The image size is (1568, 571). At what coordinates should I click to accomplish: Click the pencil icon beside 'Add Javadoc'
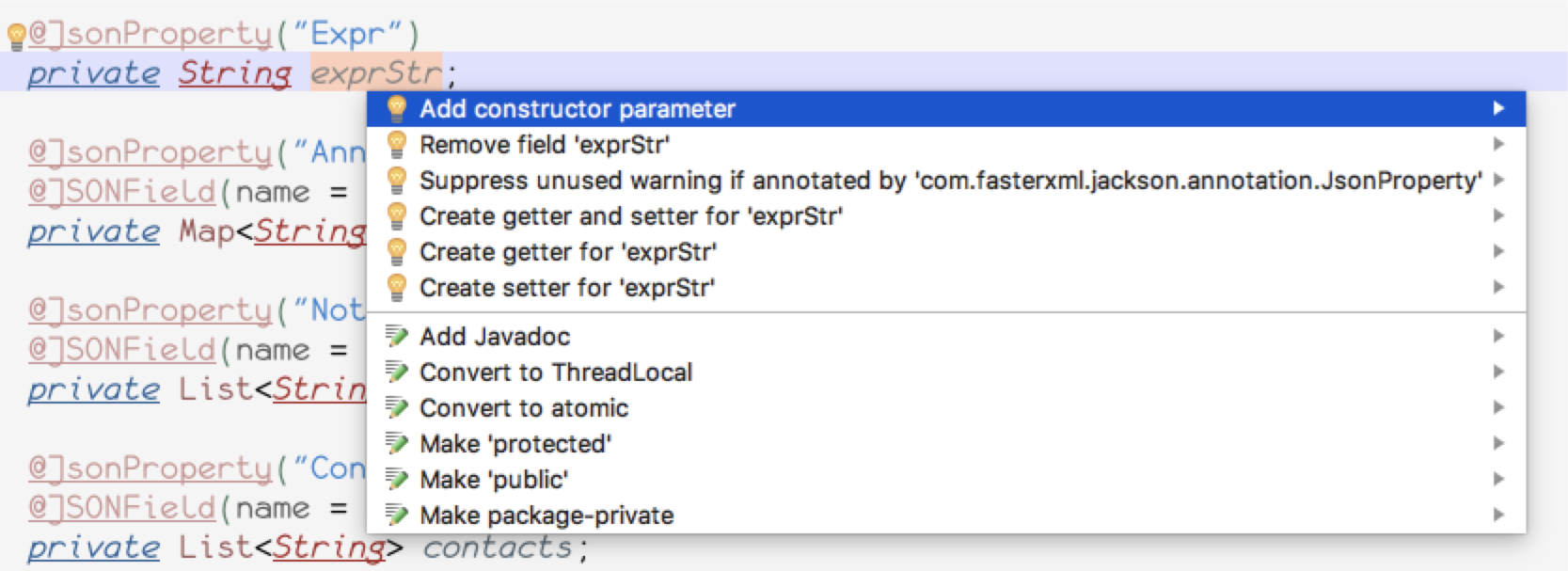click(x=397, y=337)
